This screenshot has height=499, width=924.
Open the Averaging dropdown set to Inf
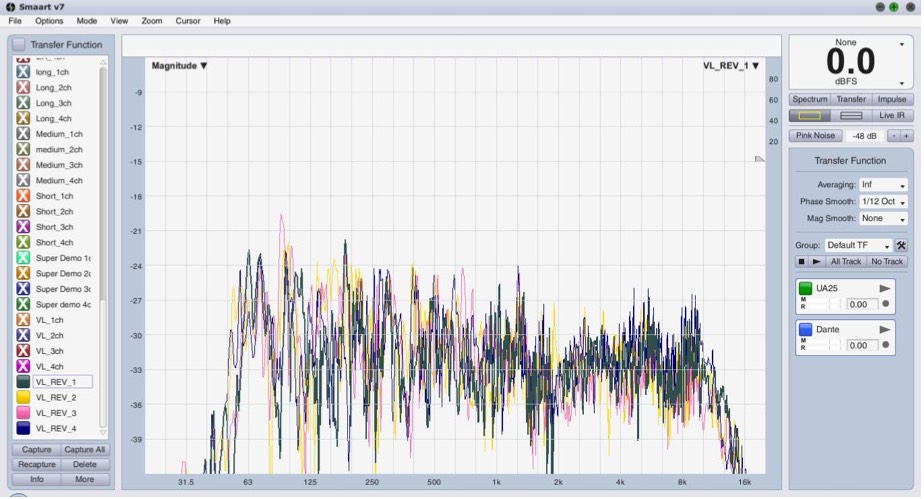click(883, 184)
